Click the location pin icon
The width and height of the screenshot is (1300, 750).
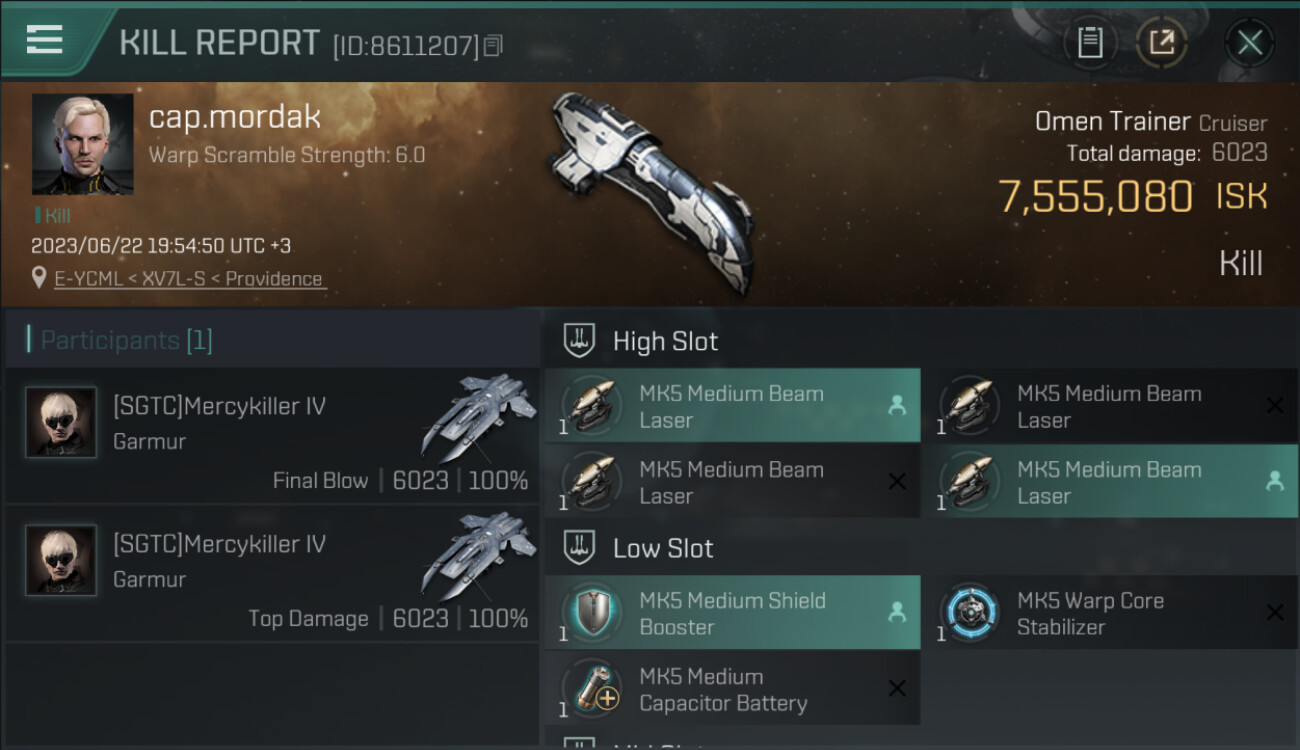tap(40, 279)
